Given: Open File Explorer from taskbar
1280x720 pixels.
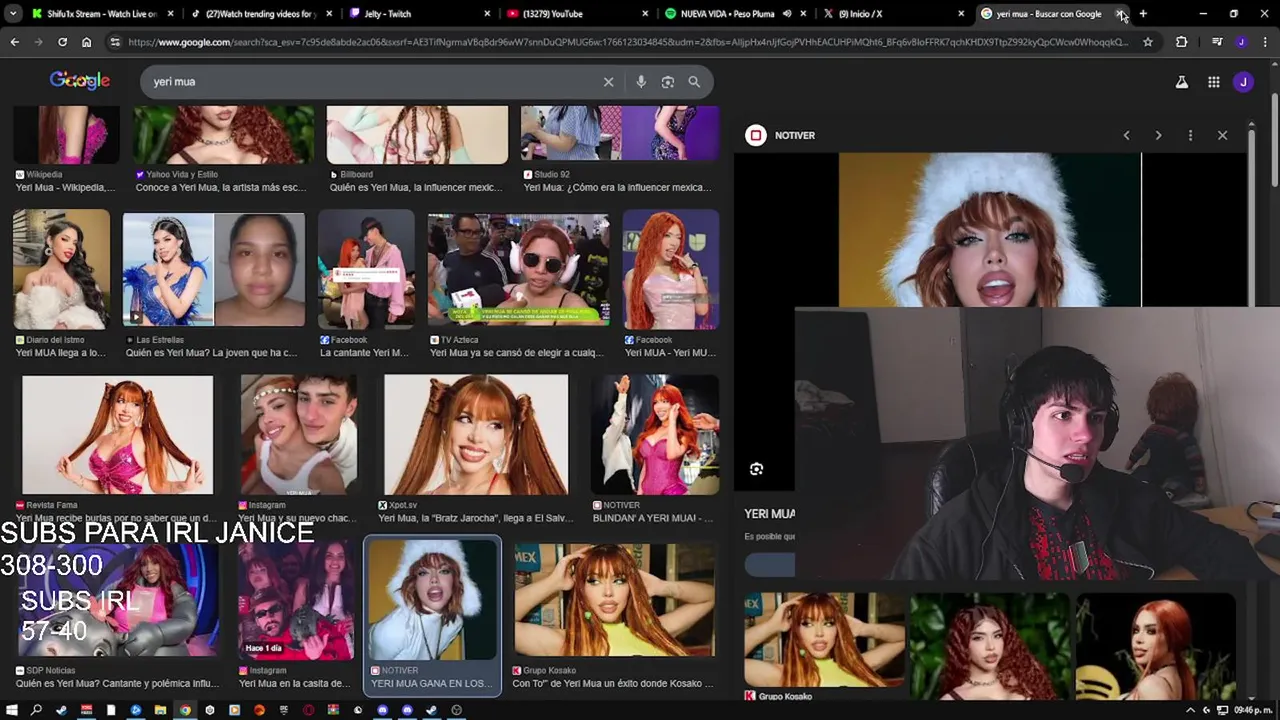Looking at the screenshot, I should pyautogui.click(x=160, y=710).
